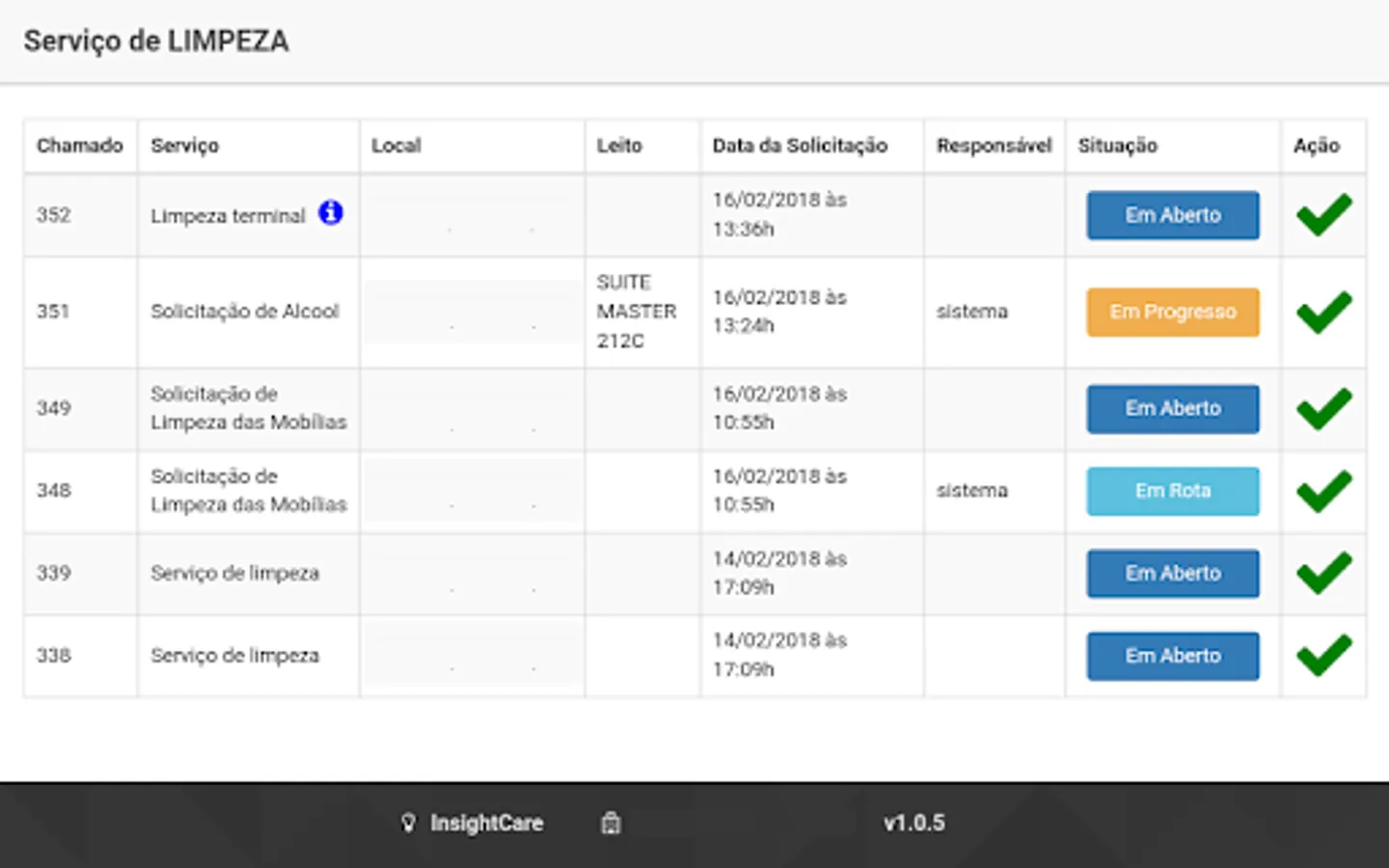The height and width of the screenshot is (868, 1389).
Task: Click the Responsável column header
Action: (x=994, y=146)
